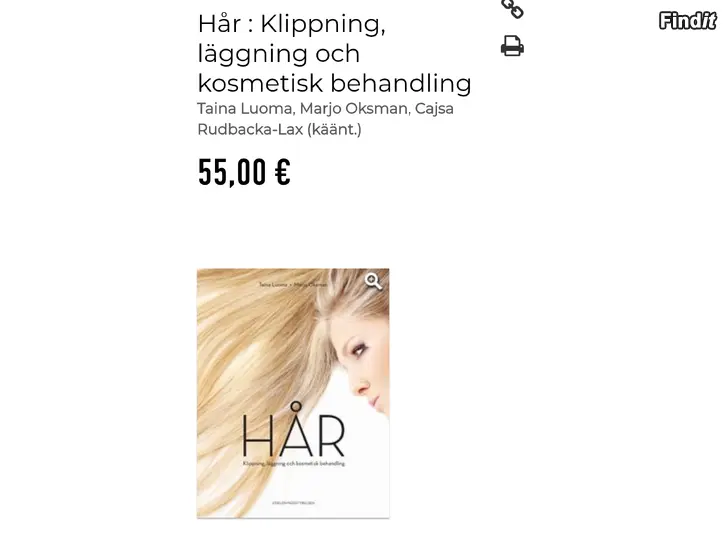The width and height of the screenshot is (728, 546).
Task: Click translator surname Rudbacka-Lax
Action: point(250,129)
